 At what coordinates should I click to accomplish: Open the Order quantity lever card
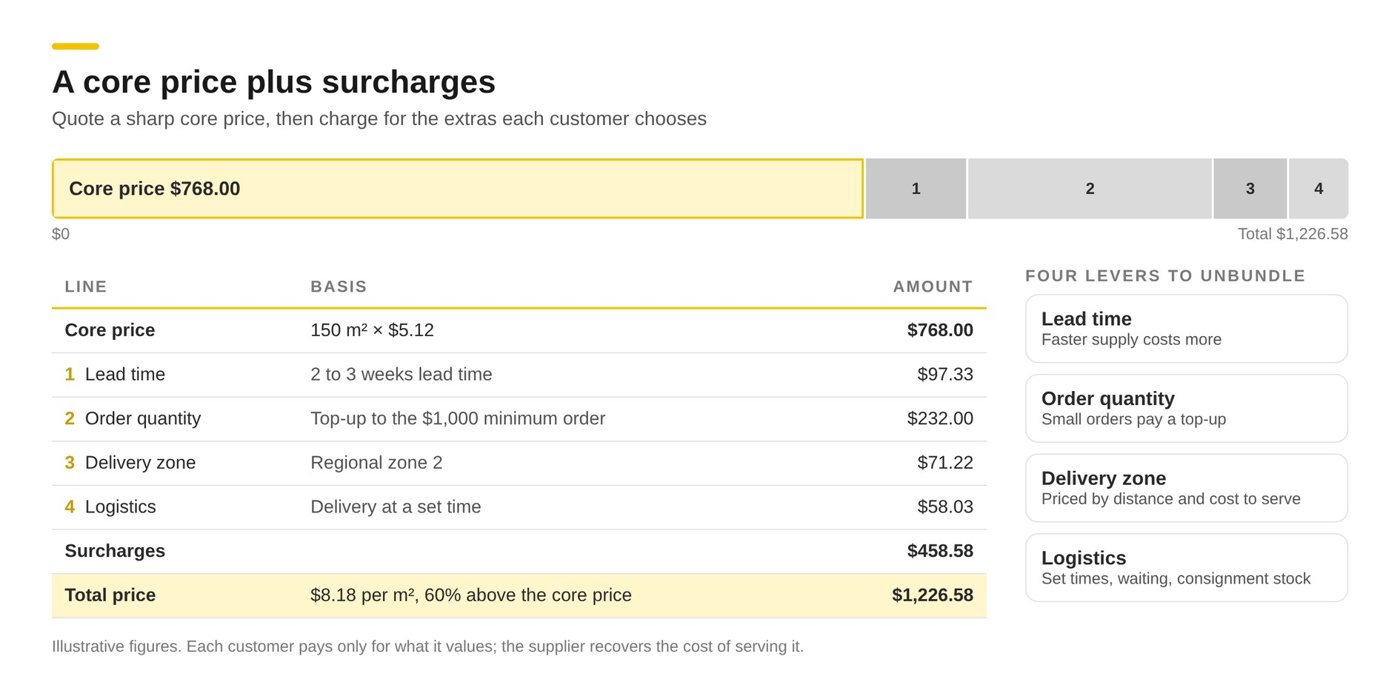click(x=1186, y=408)
